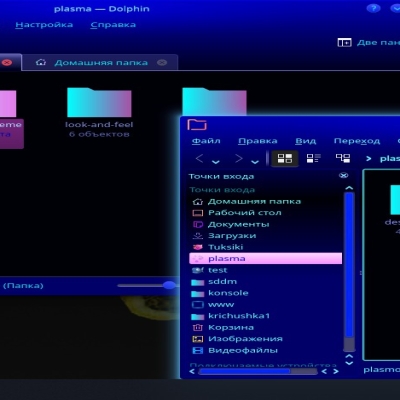400x400 pixels.
Task: Click the folder icon beside sddm
Action: click(198, 282)
